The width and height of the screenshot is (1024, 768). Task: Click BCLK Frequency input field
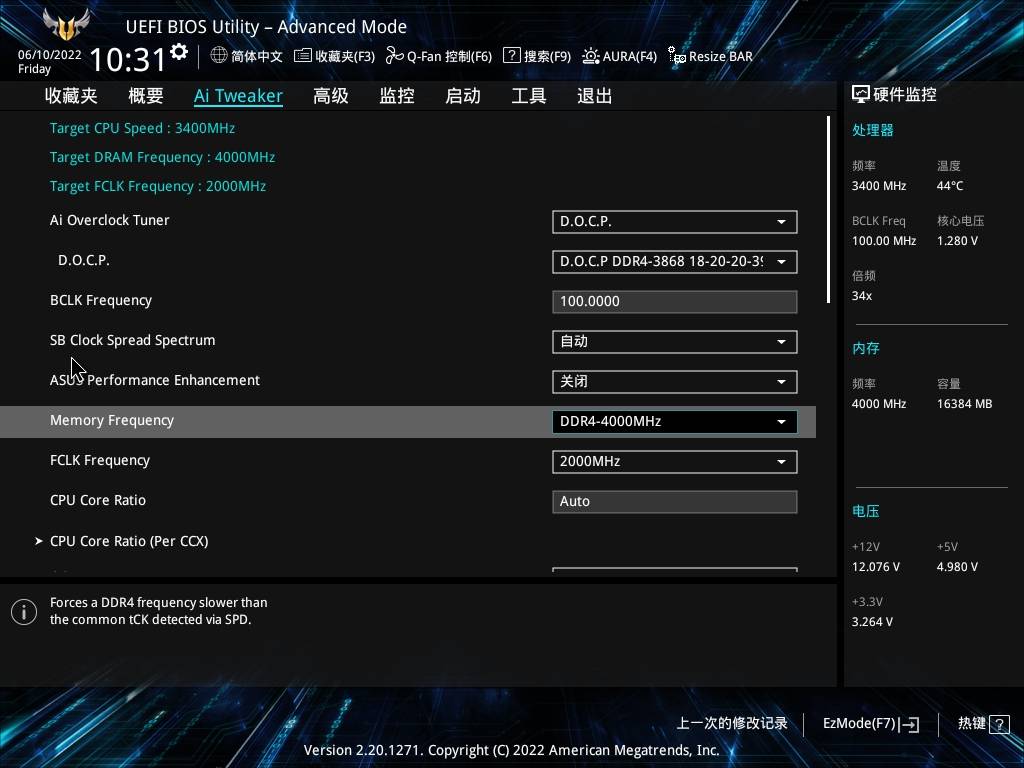675,302
